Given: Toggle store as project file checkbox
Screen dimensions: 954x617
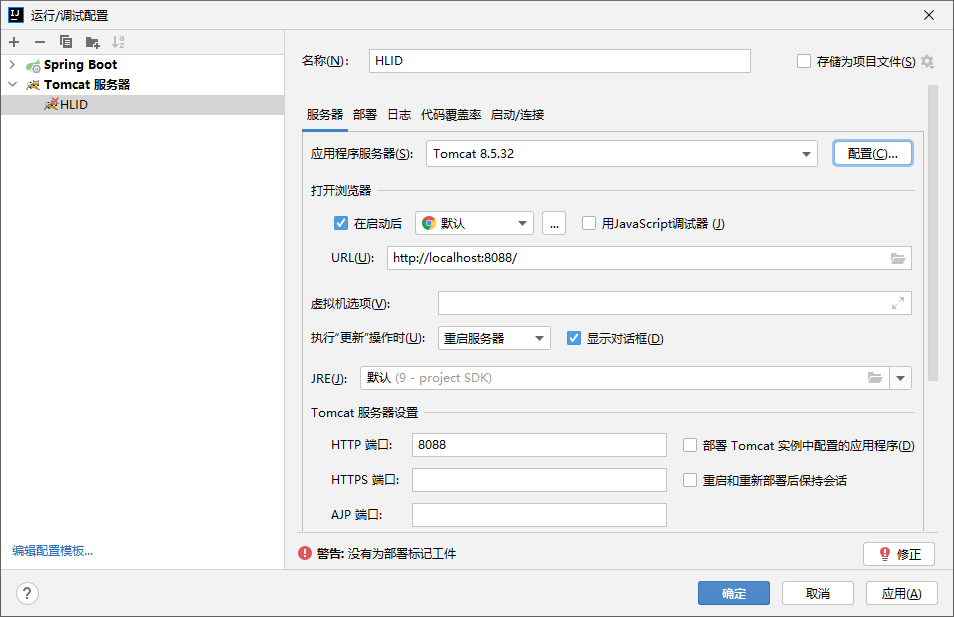Looking at the screenshot, I should point(804,61).
